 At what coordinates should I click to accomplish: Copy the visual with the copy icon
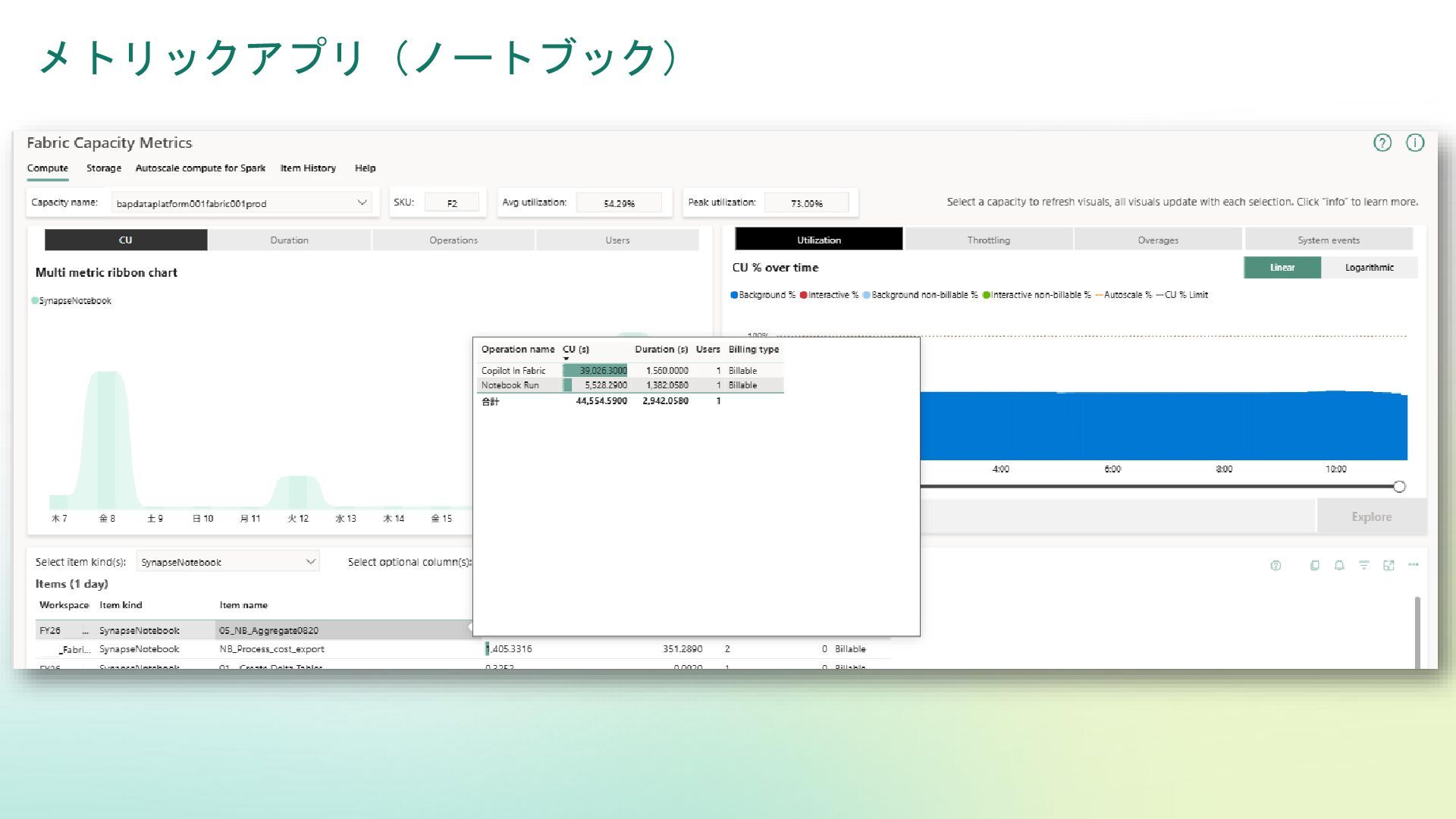point(1315,565)
